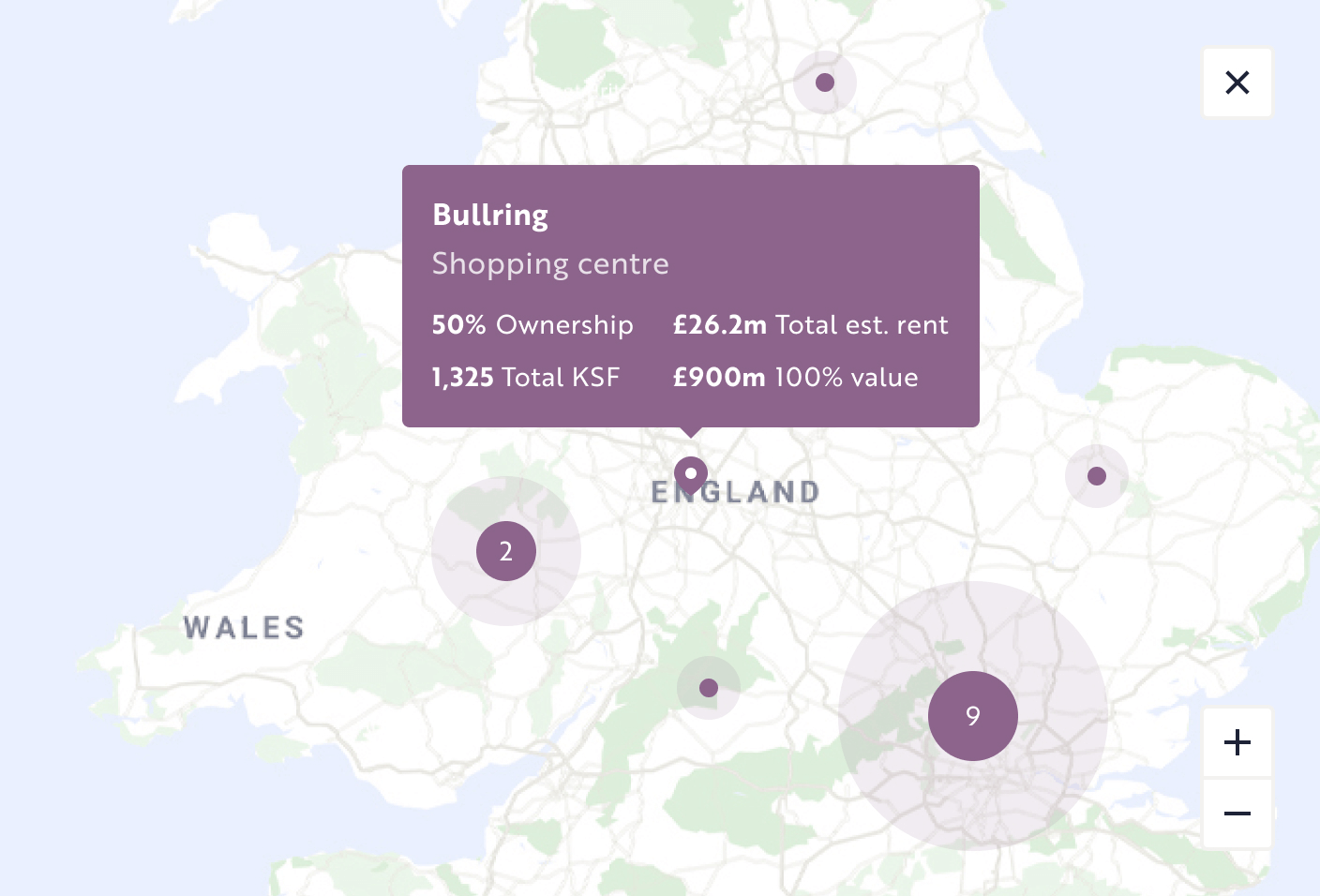1320x896 pixels.
Task: Click the popup's pointer arrow above the pin
Action: pyautogui.click(x=691, y=432)
